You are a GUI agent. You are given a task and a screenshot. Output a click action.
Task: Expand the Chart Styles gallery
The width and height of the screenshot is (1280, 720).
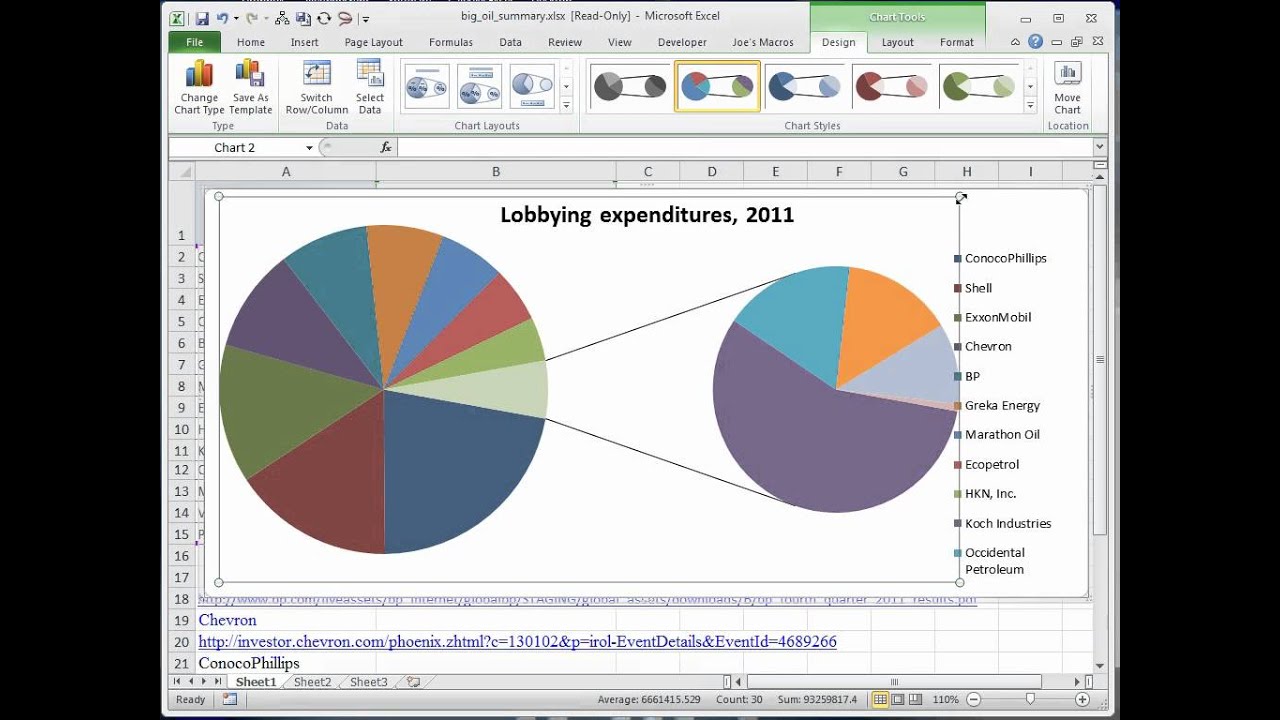point(1030,104)
